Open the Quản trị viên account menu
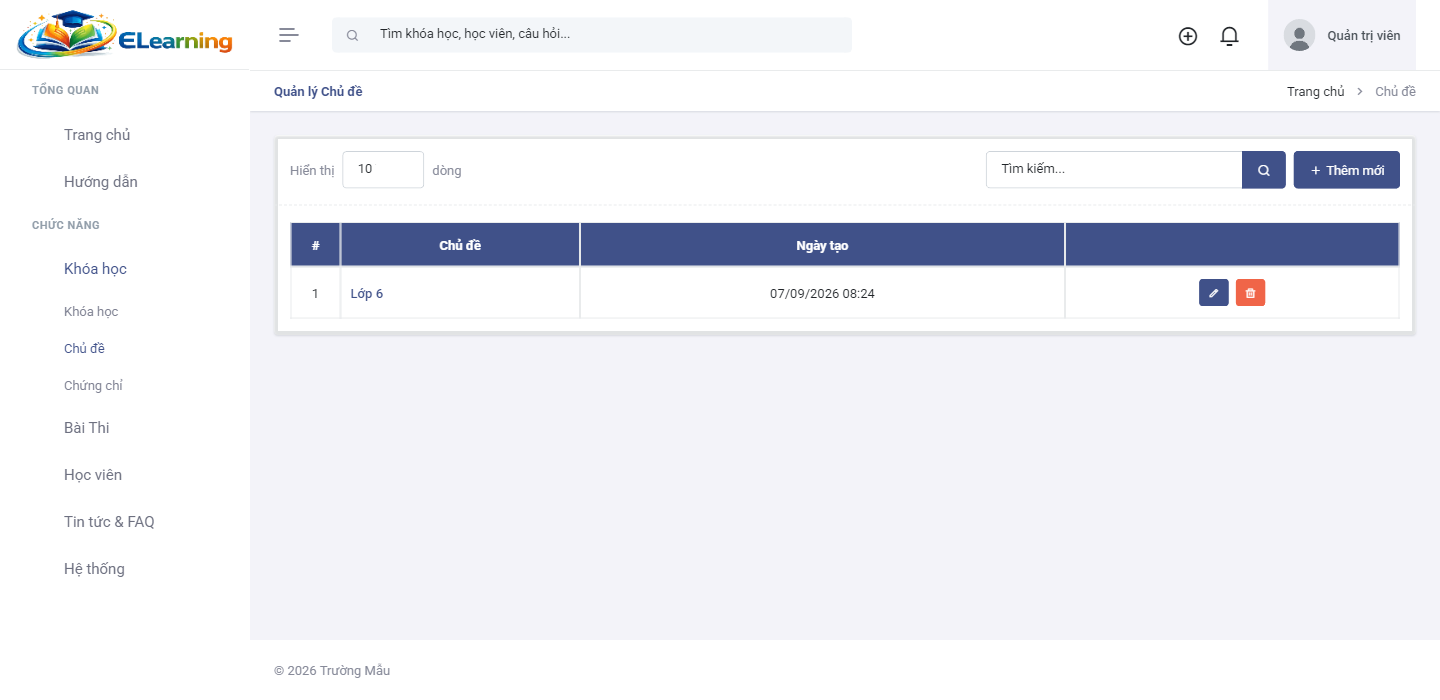Image resolution: width=1440 pixels, height=700 pixels. coord(1342,35)
